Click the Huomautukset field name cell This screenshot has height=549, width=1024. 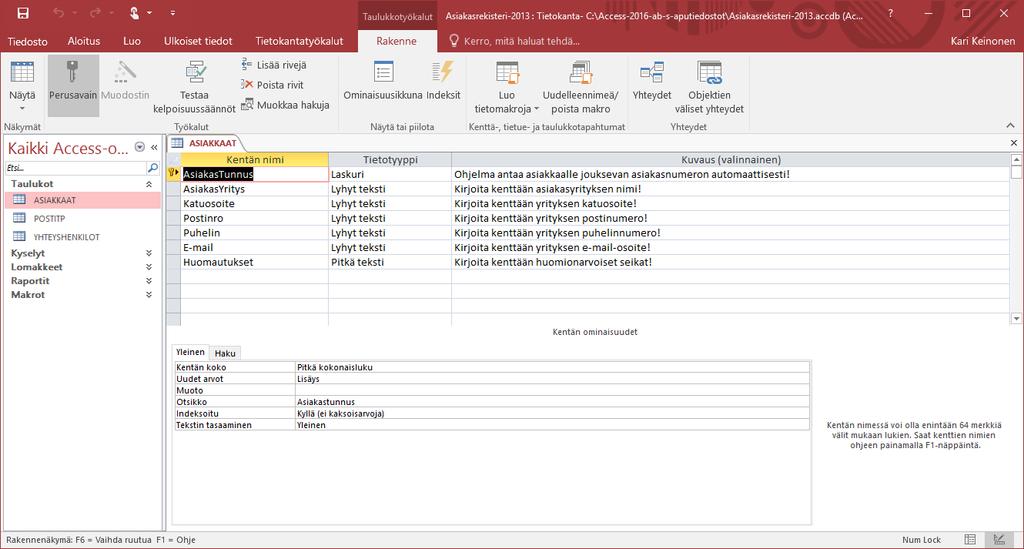tap(254, 262)
